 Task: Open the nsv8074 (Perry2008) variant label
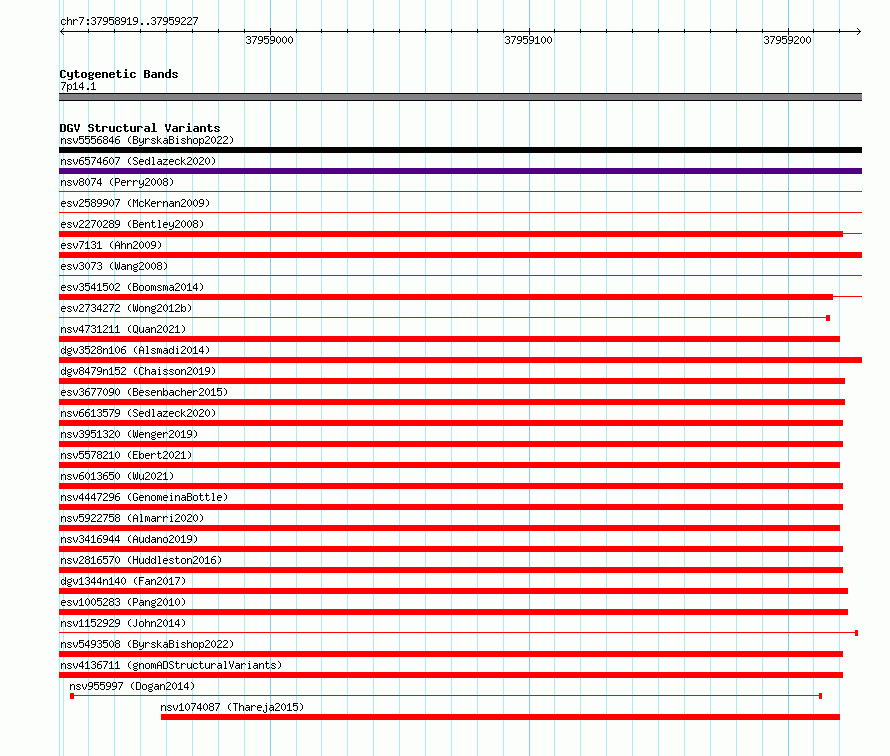[117, 182]
